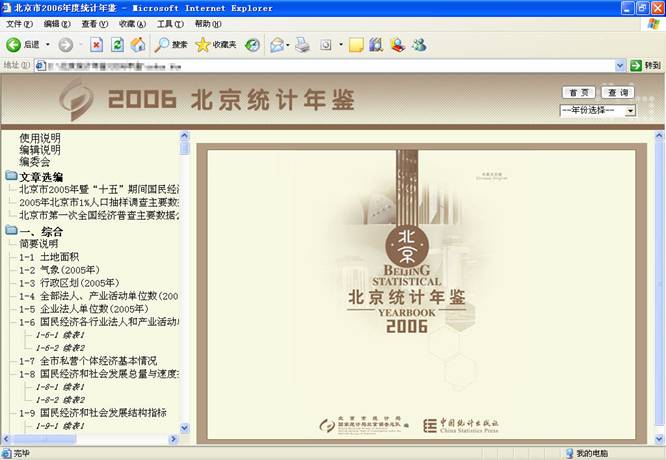Click the address bar URL field

[330, 65]
